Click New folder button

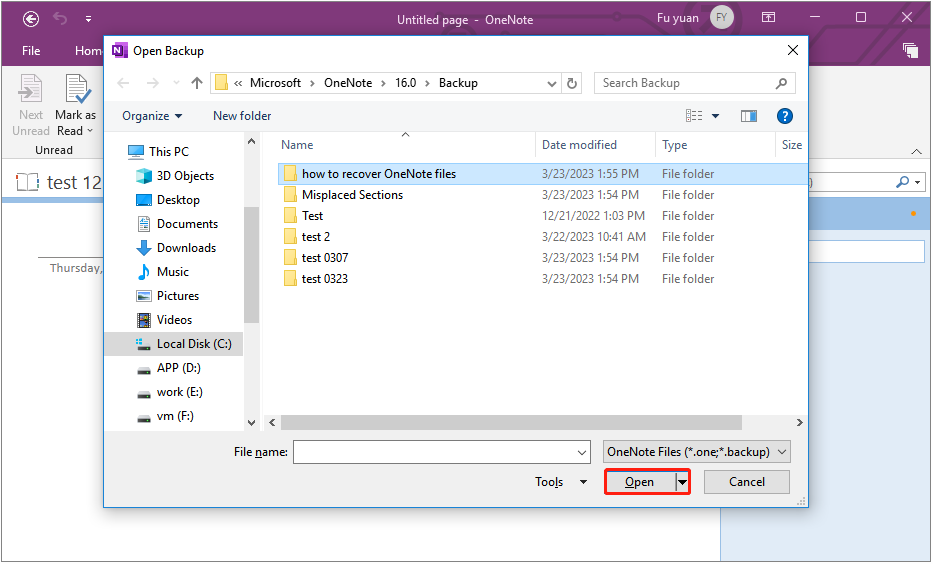click(242, 116)
